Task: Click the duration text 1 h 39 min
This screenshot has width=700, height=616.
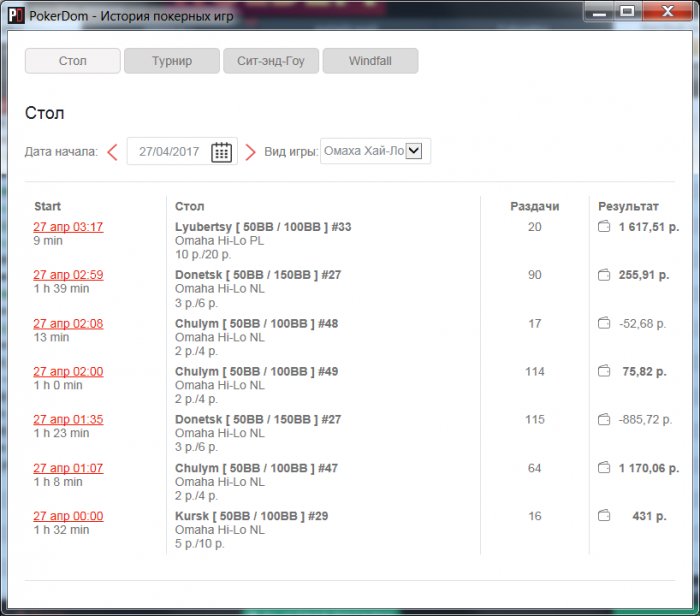Action: pyautogui.click(x=62, y=289)
